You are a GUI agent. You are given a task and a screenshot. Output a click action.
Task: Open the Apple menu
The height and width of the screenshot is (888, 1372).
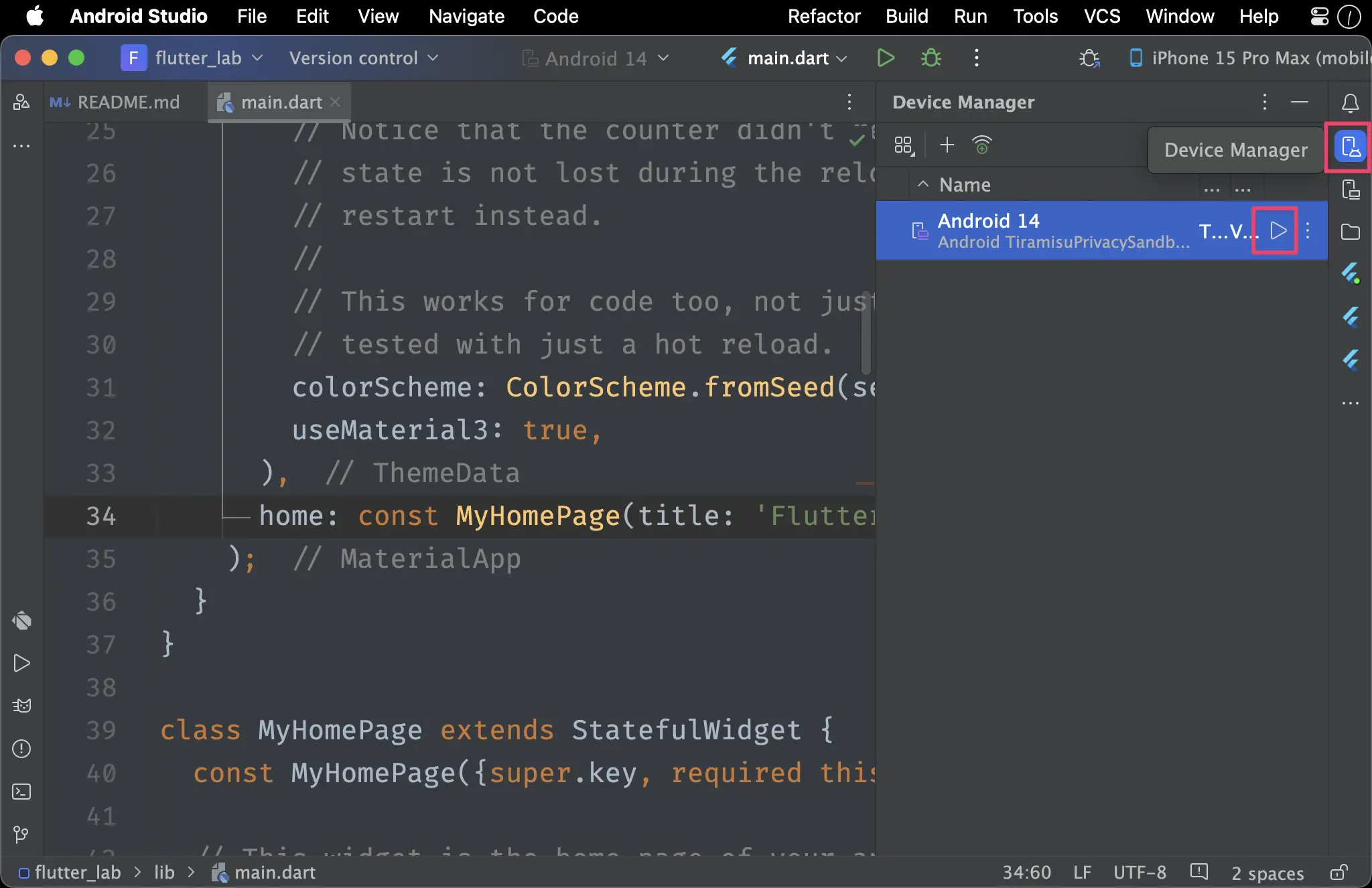click(35, 16)
